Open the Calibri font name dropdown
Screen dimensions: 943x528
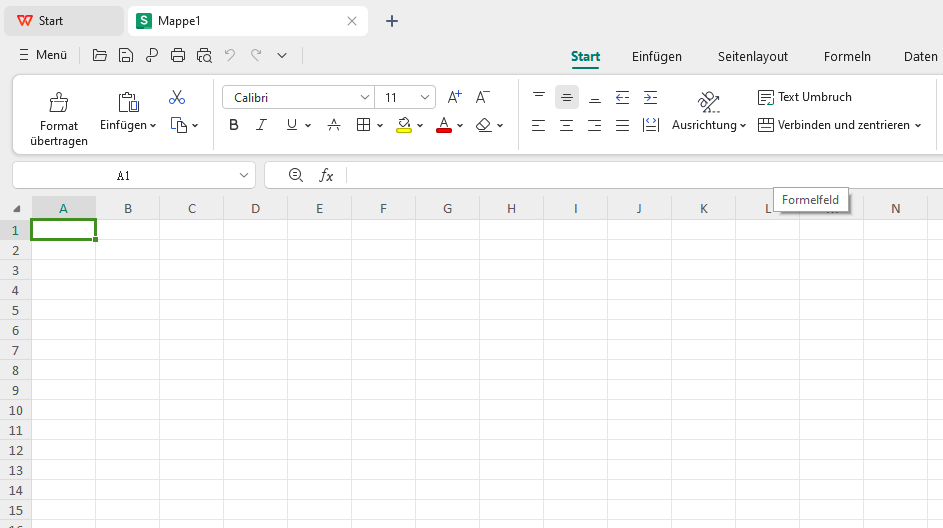coord(364,97)
